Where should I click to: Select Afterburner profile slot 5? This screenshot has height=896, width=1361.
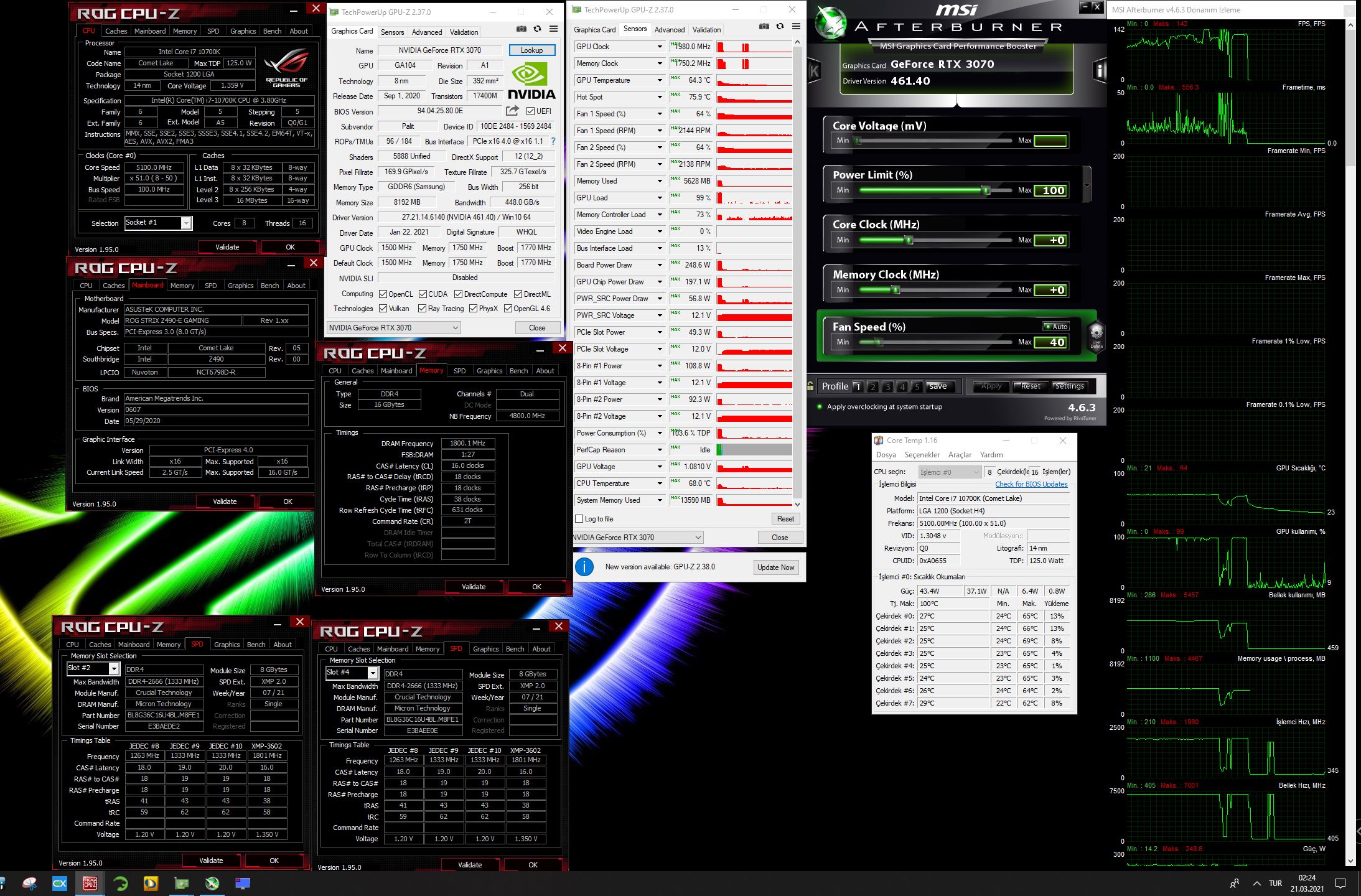(x=917, y=386)
